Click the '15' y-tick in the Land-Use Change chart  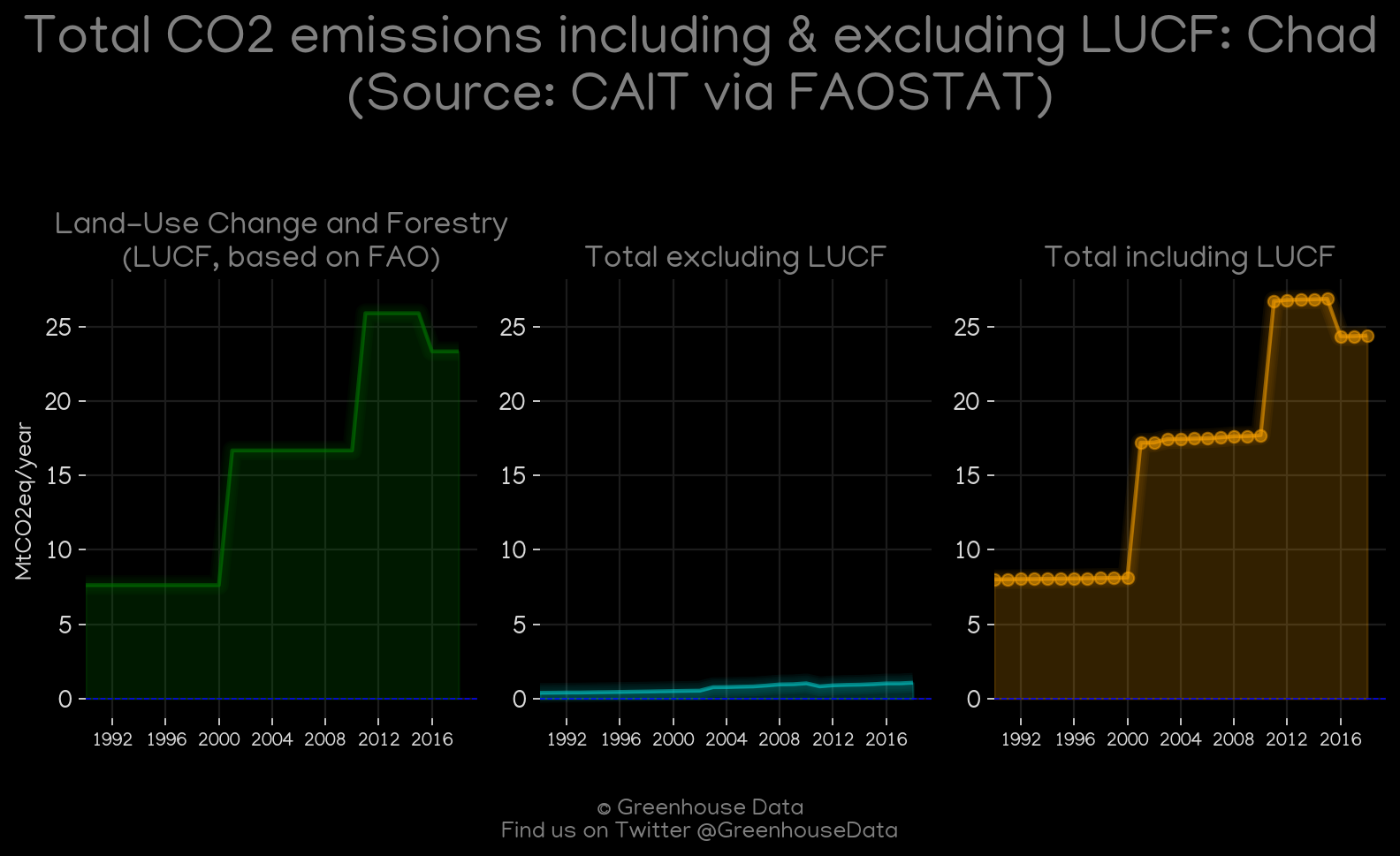click(x=57, y=476)
